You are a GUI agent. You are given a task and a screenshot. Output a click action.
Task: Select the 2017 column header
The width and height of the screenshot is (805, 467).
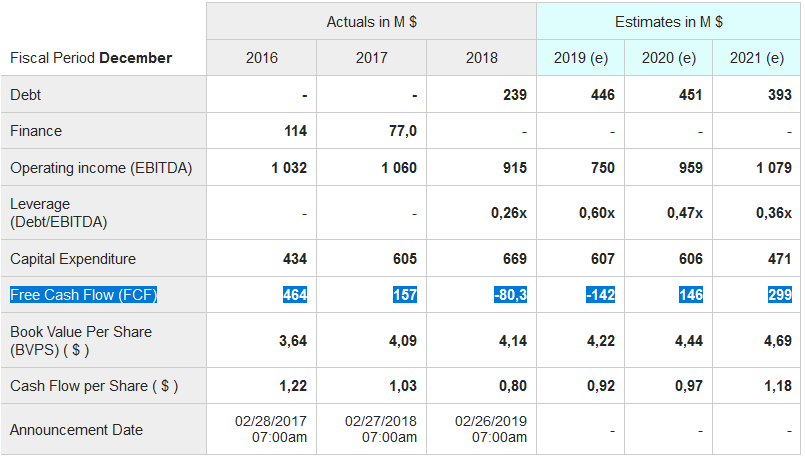[372, 58]
